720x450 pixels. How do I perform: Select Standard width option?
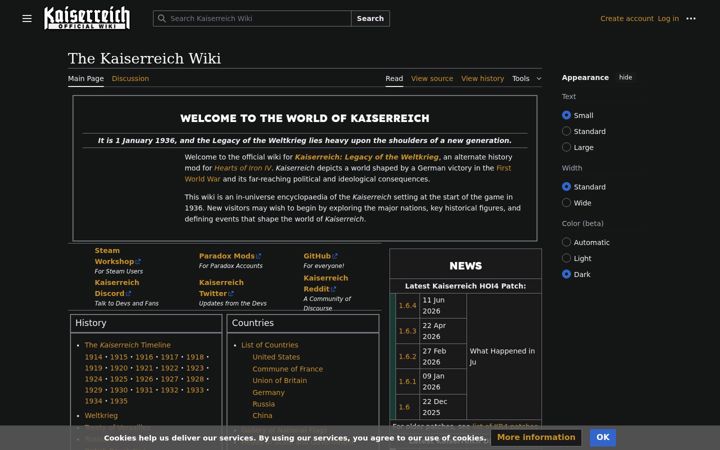click(566, 187)
